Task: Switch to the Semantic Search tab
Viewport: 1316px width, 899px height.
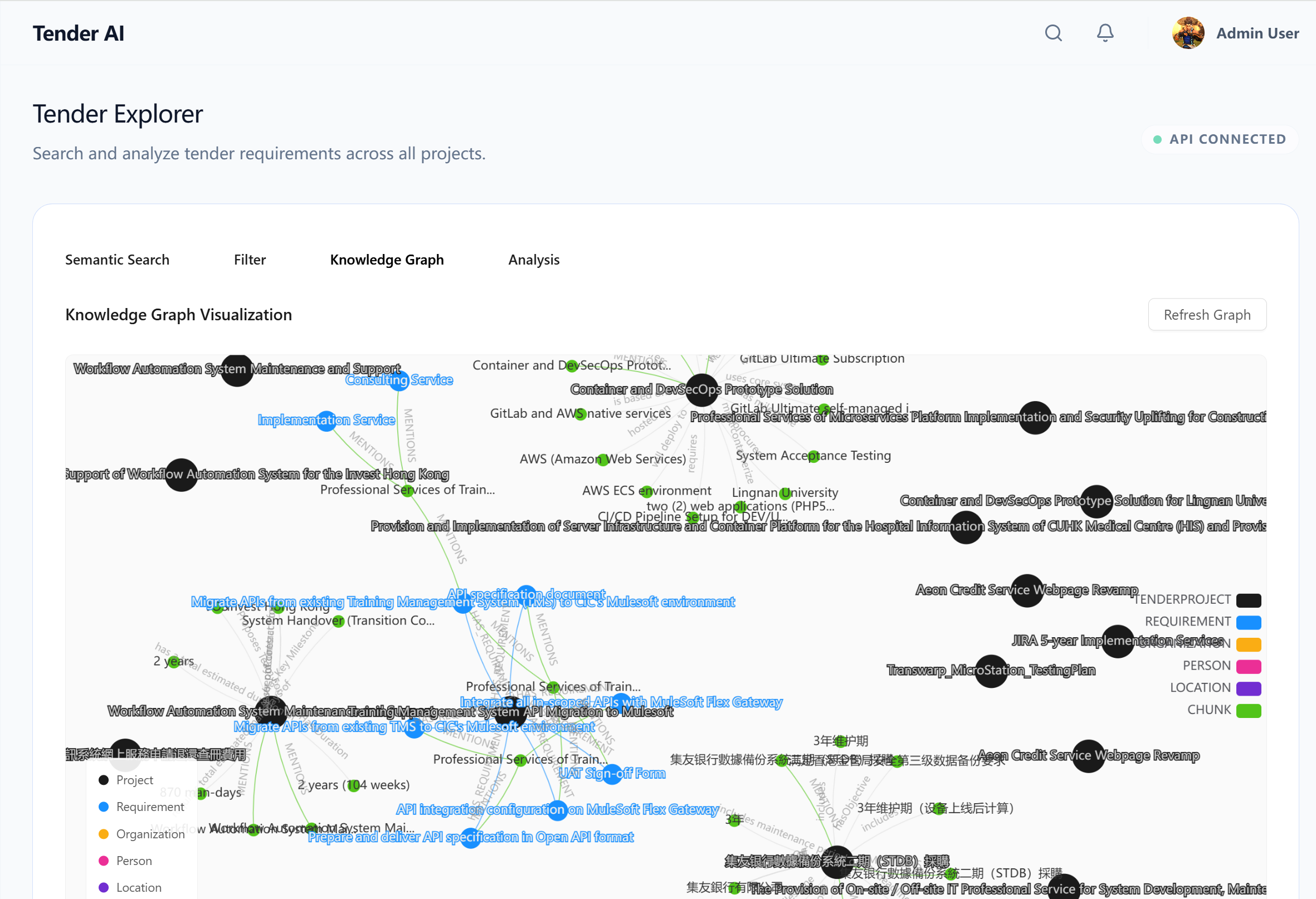Action: click(117, 259)
